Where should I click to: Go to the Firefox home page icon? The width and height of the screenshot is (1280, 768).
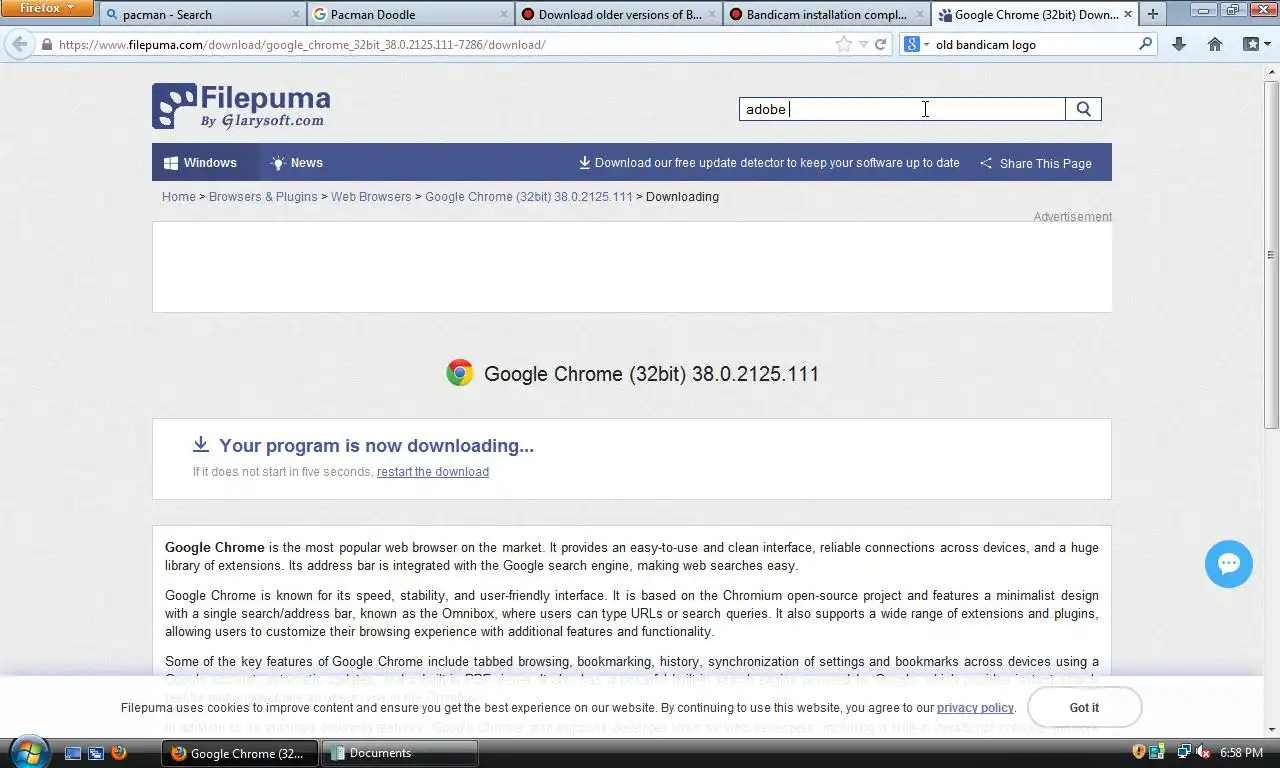tap(1215, 44)
